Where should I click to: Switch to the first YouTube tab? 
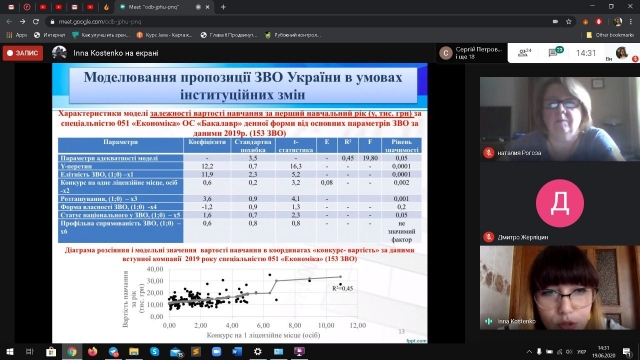pos(43,7)
